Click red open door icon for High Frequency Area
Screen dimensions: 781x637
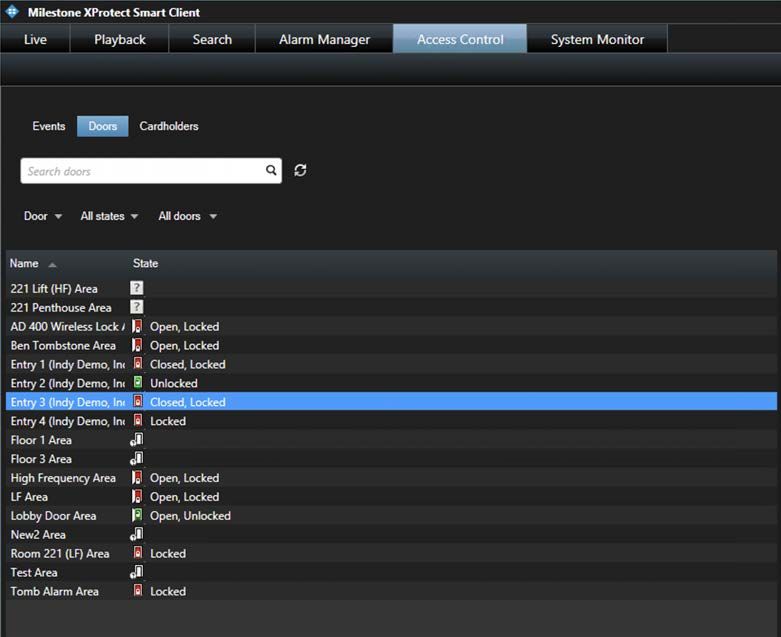click(137, 478)
